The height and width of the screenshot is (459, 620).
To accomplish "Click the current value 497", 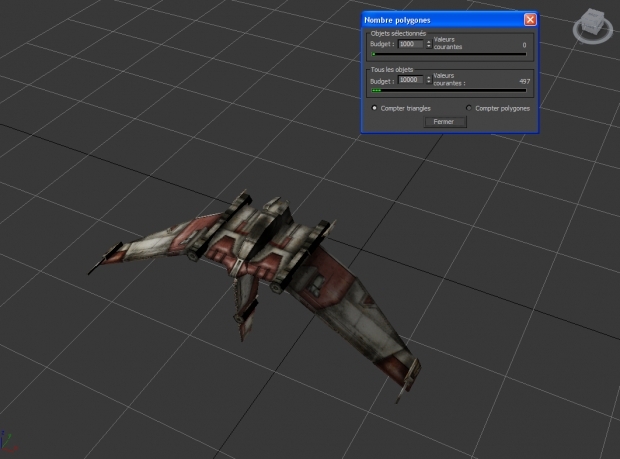I will [525, 81].
